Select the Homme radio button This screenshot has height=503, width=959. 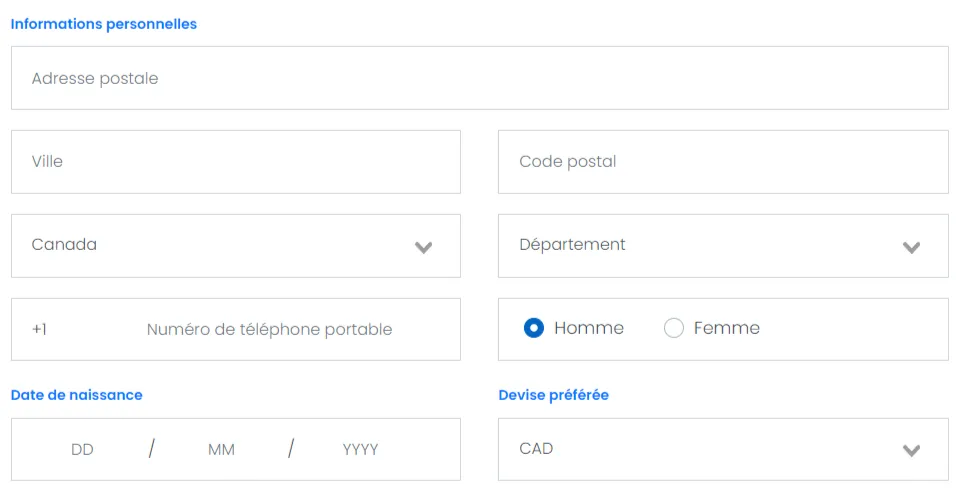tap(534, 328)
